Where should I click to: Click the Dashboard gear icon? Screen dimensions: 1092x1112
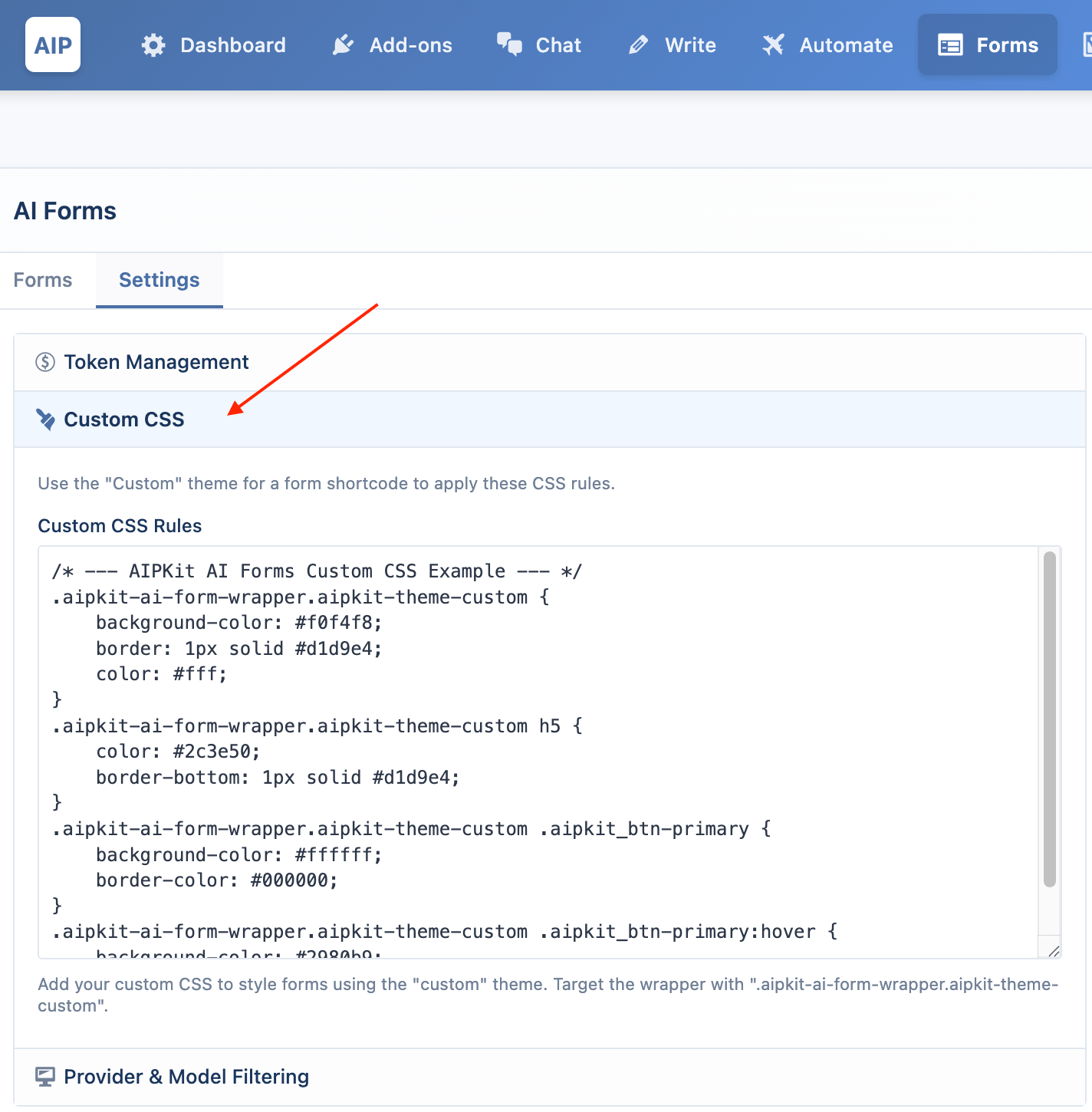[x=153, y=45]
